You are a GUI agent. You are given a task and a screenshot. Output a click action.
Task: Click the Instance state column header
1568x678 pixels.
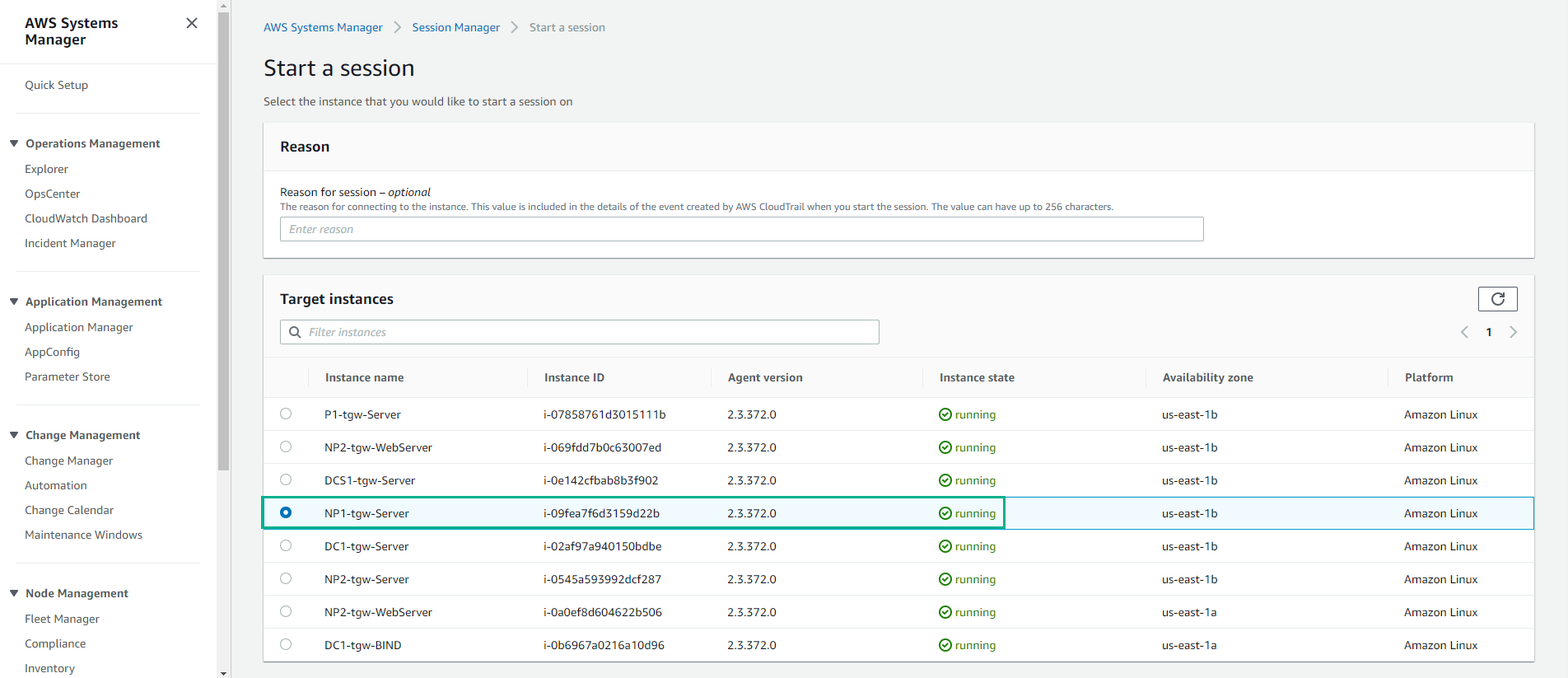[977, 377]
